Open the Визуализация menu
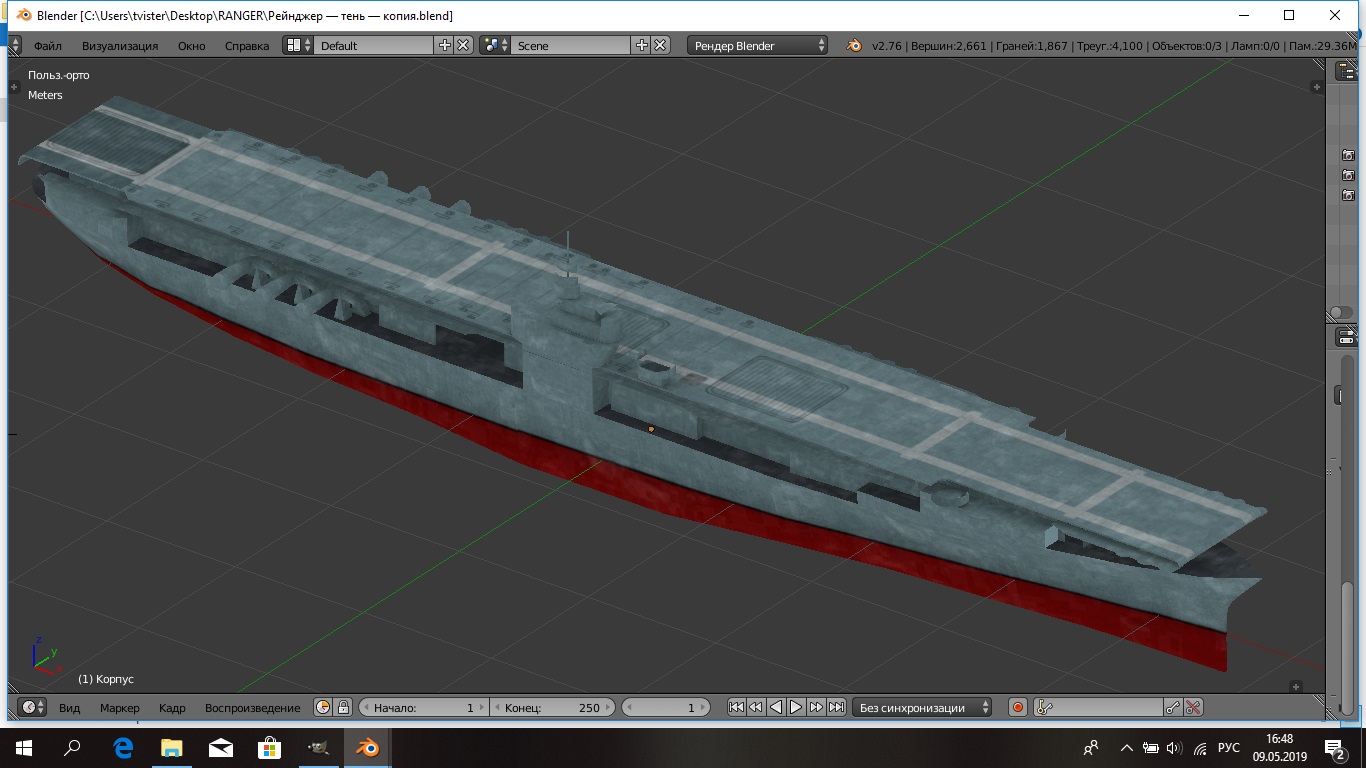The image size is (1366, 768). pyautogui.click(x=120, y=45)
